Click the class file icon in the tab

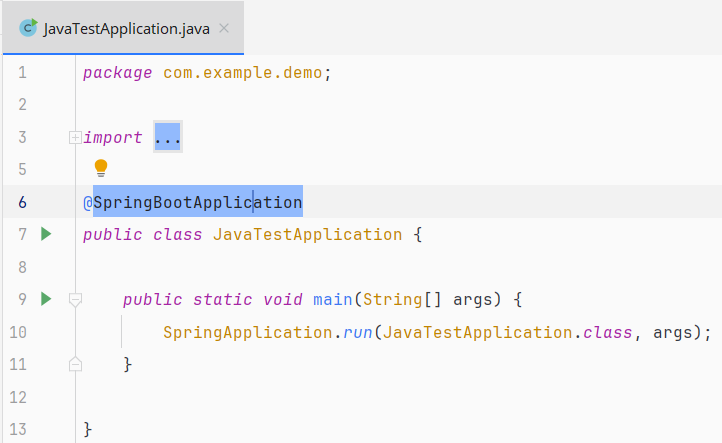tap(28, 28)
